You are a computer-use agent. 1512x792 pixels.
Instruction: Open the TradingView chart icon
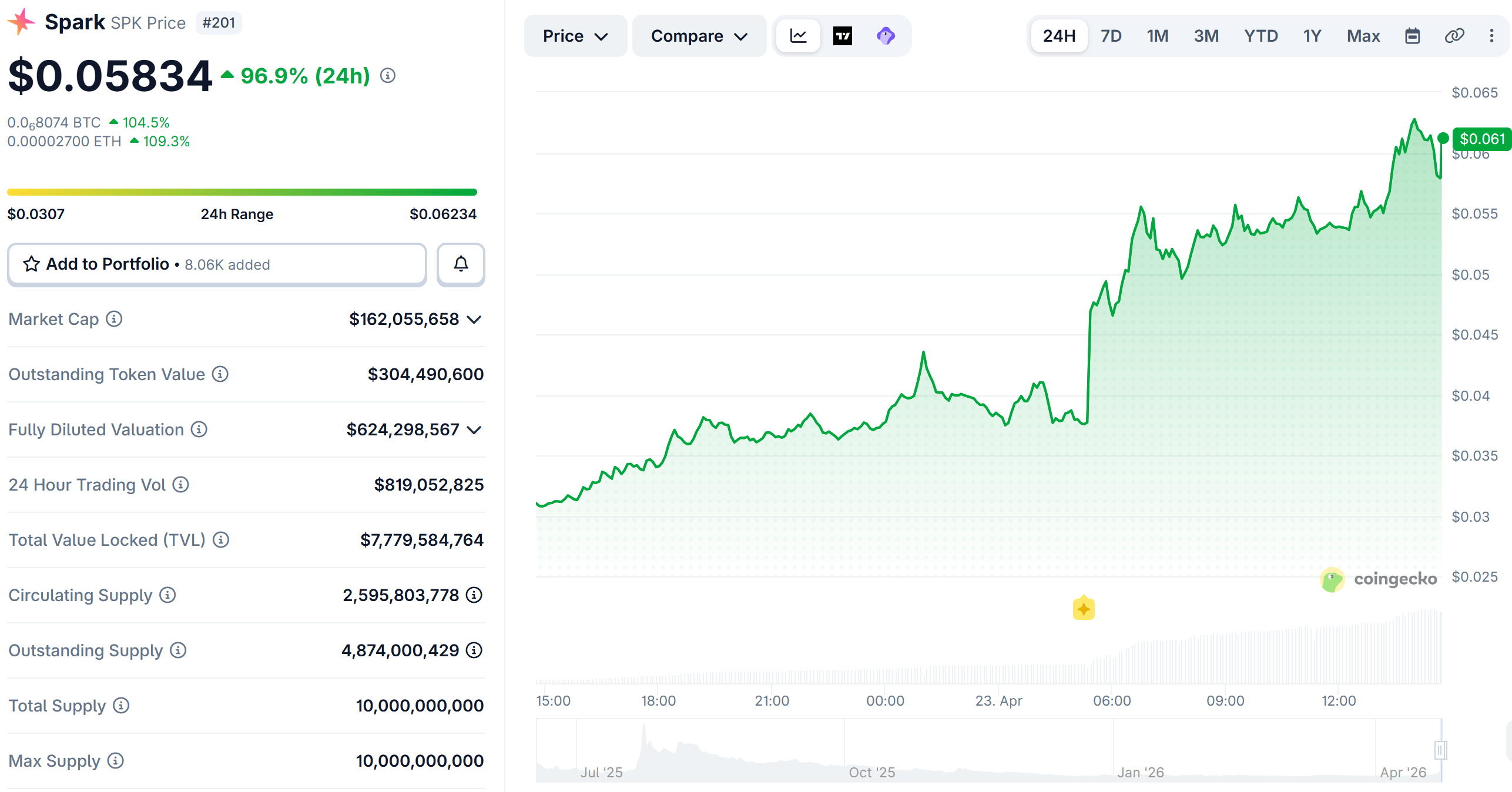842,36
